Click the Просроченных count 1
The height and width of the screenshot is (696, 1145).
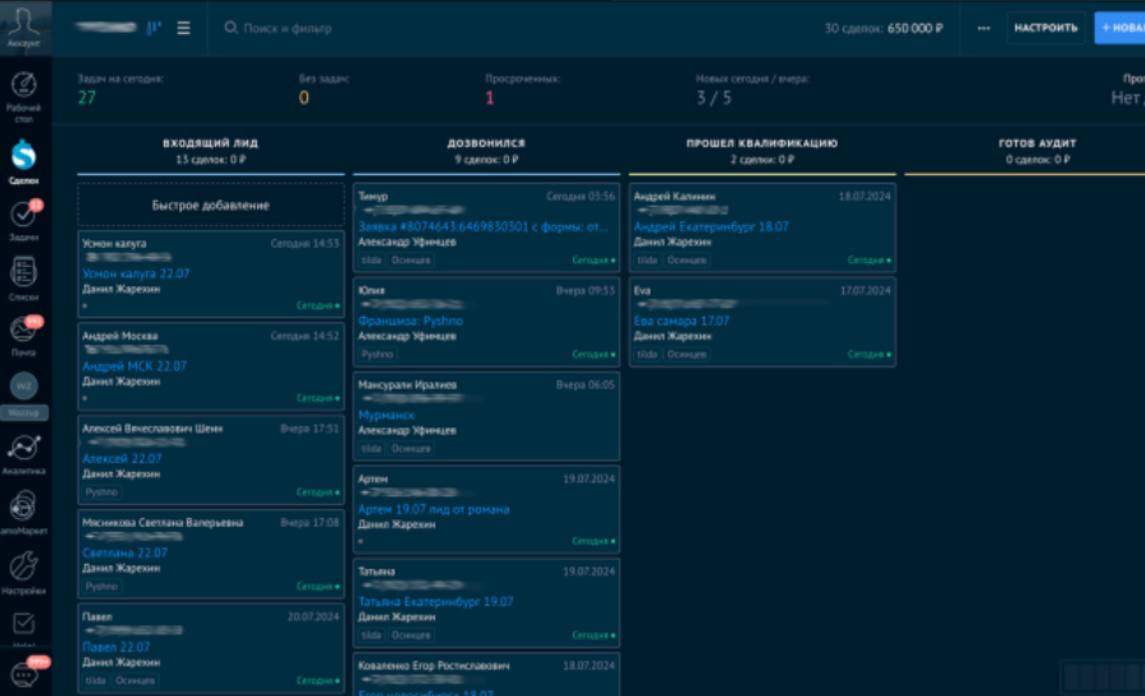[489, 98]
